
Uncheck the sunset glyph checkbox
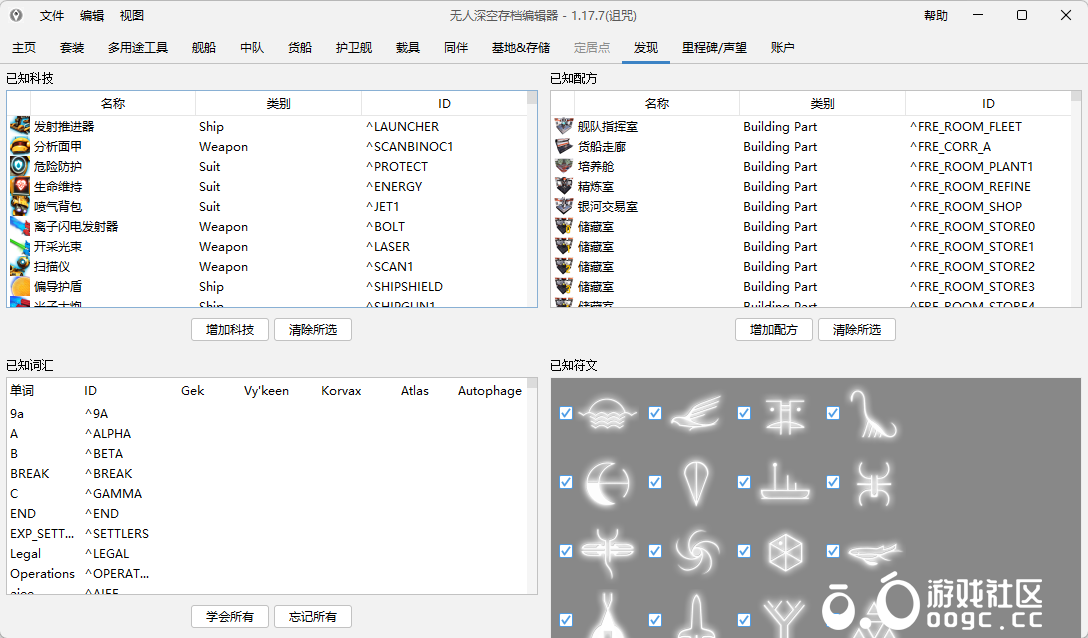pos(566,414)
